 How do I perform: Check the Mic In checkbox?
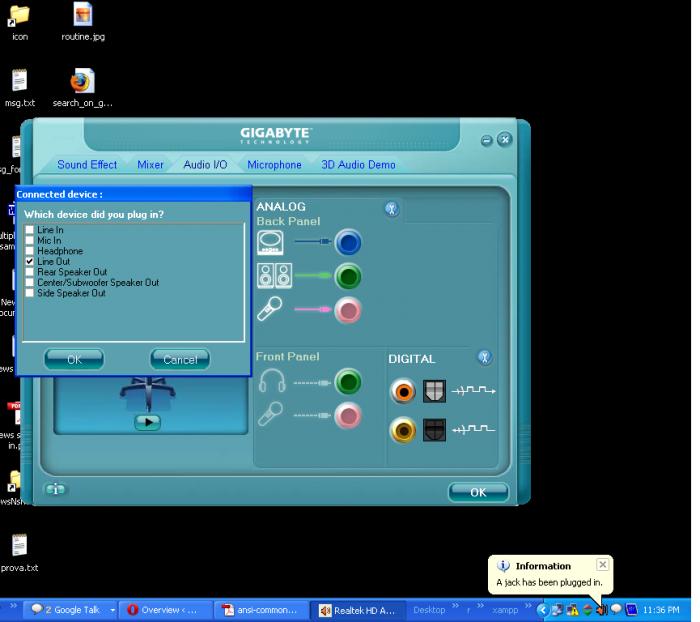[29, 240]
